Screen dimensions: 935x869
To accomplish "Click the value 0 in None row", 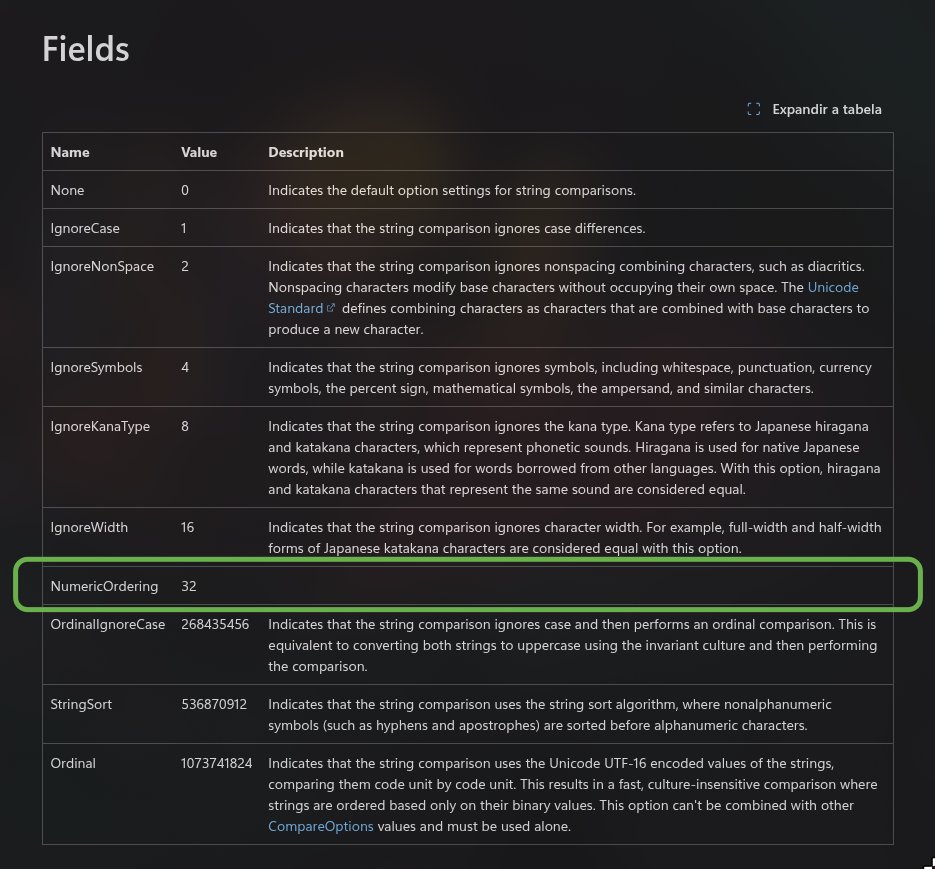I will point(185,190).
